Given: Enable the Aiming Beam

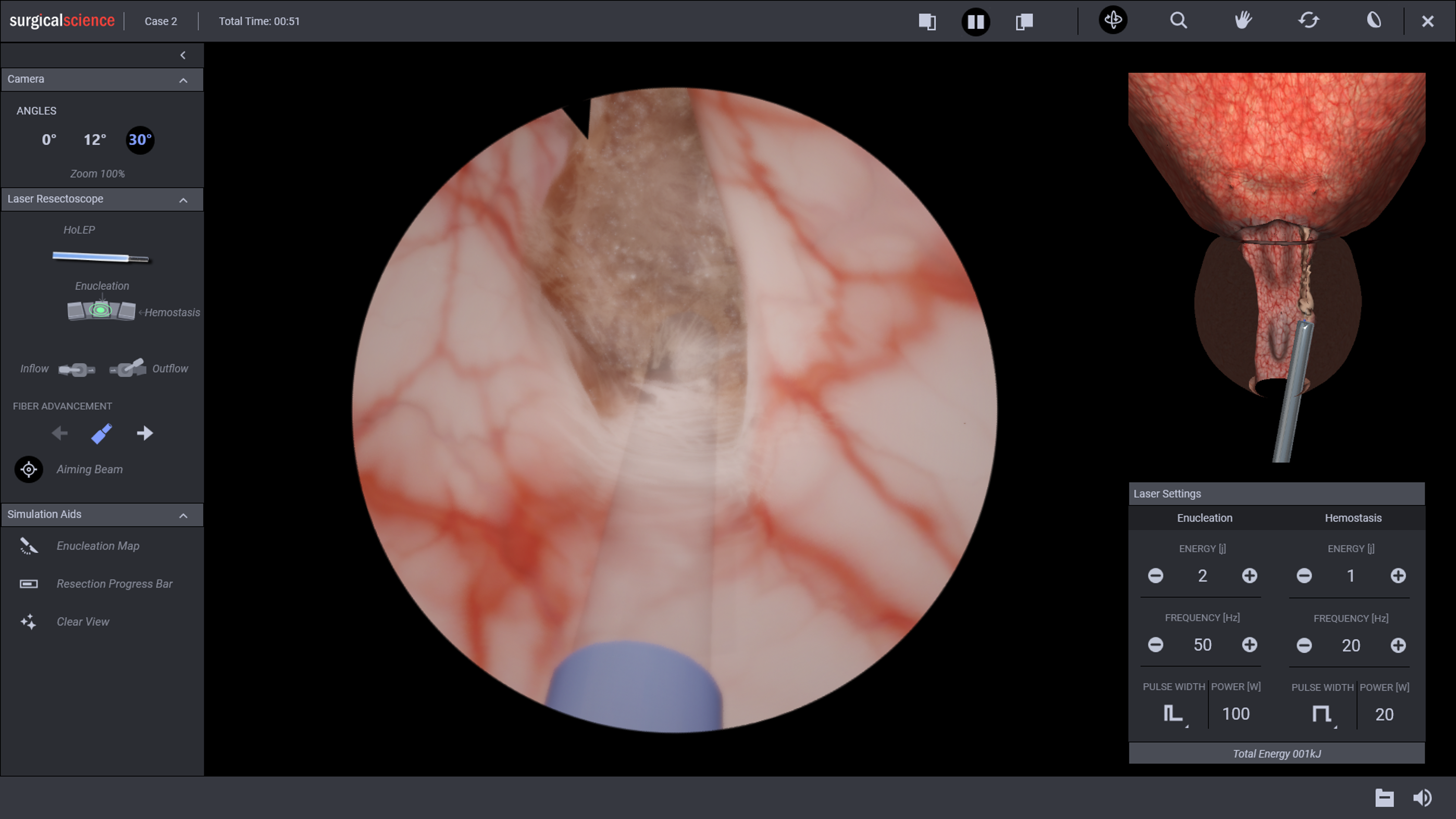Looking at the screenshot, I should [x=28, y=469].
